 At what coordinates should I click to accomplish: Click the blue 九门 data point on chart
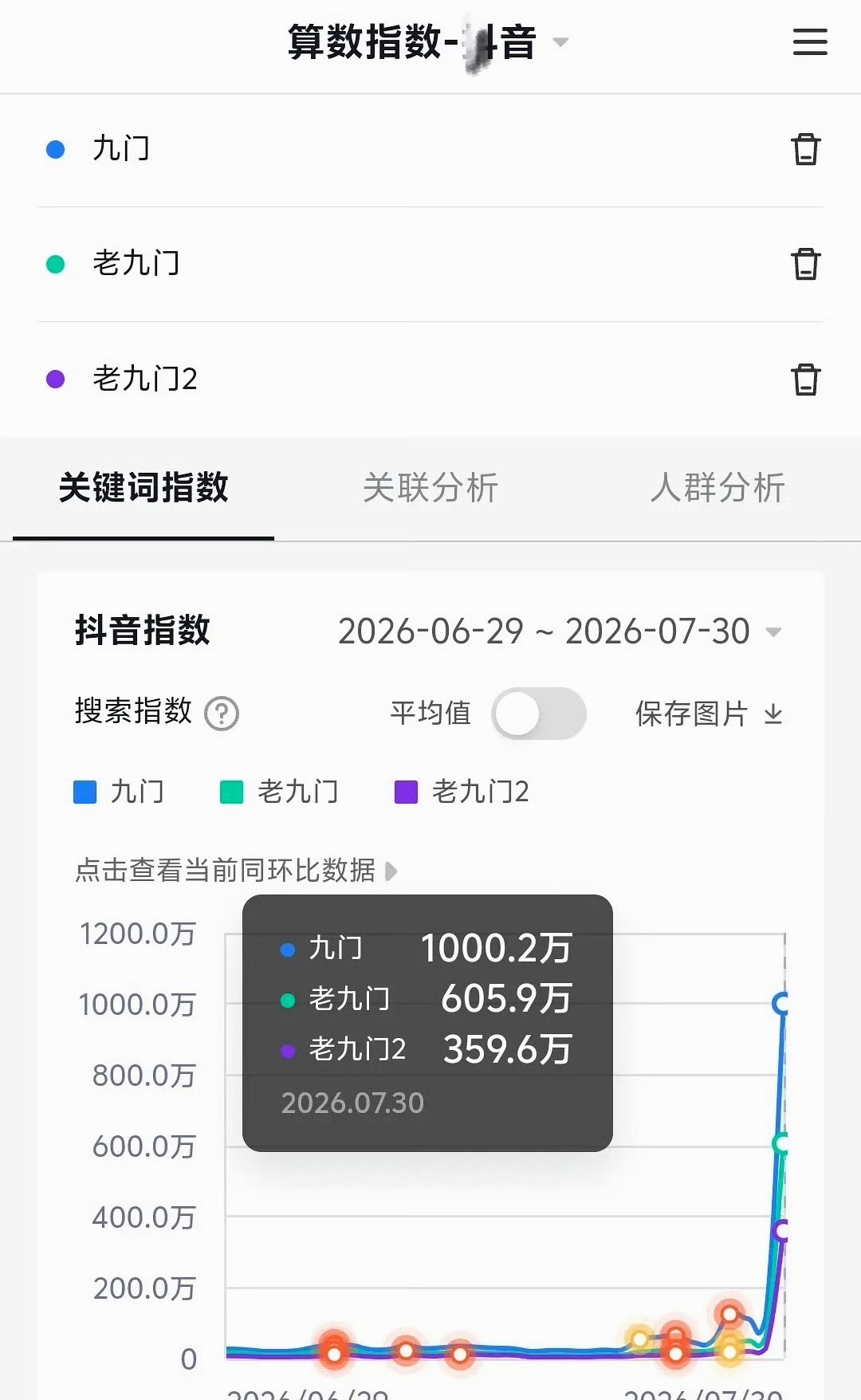(x=782, y=1003)
